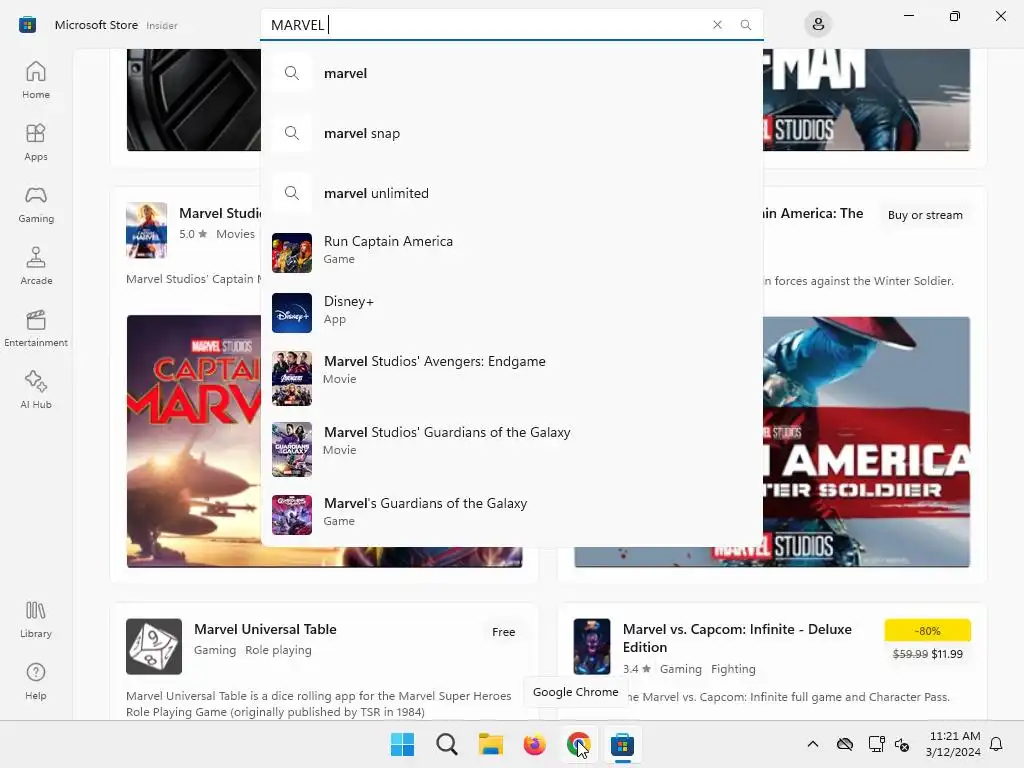Click the Buy or stream button
Image resolution: width=1024 pixels, height=768 pixels.
pyautogui.click(x=925, y=215)
